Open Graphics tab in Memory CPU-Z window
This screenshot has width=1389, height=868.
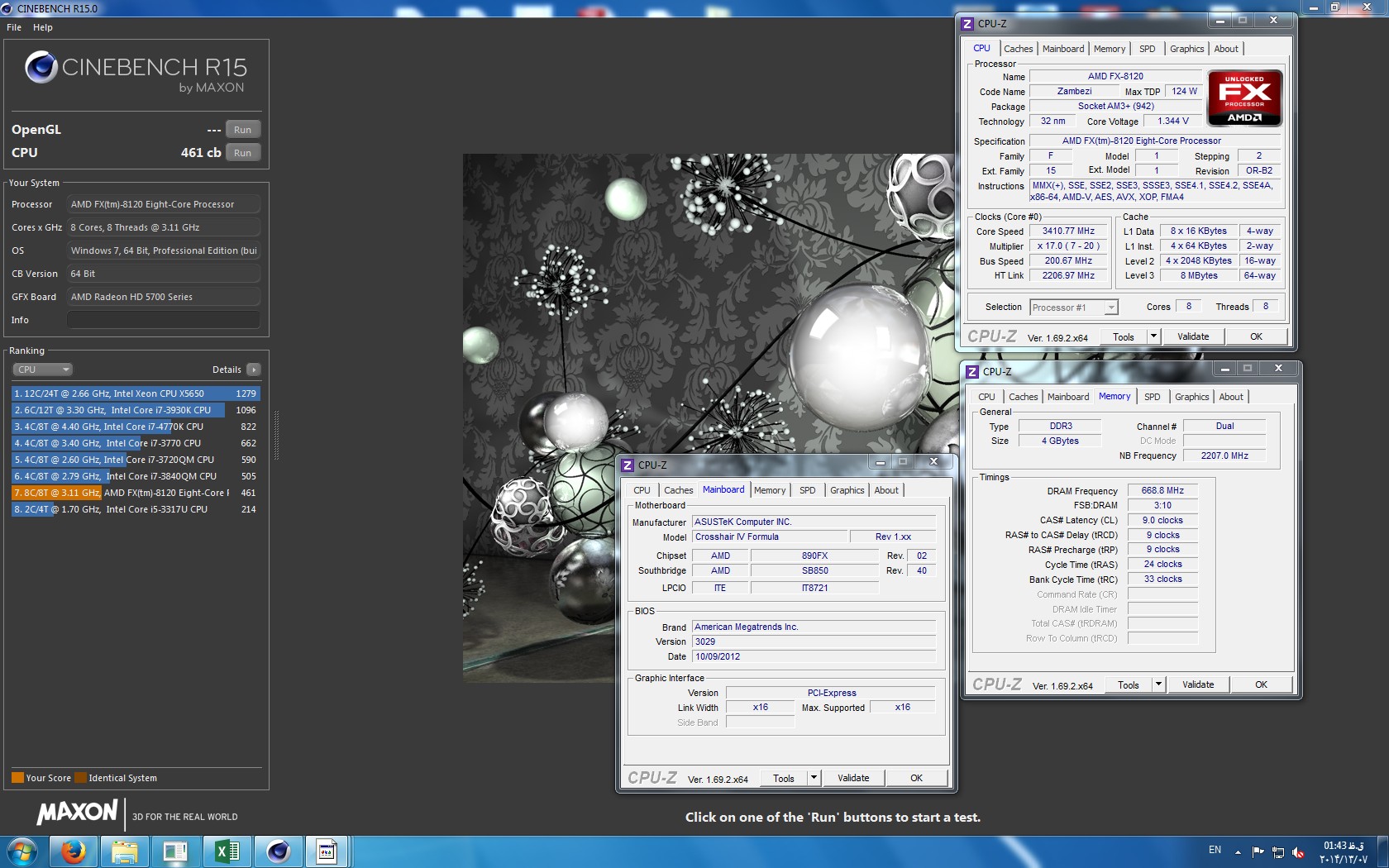click(1191, 397)
